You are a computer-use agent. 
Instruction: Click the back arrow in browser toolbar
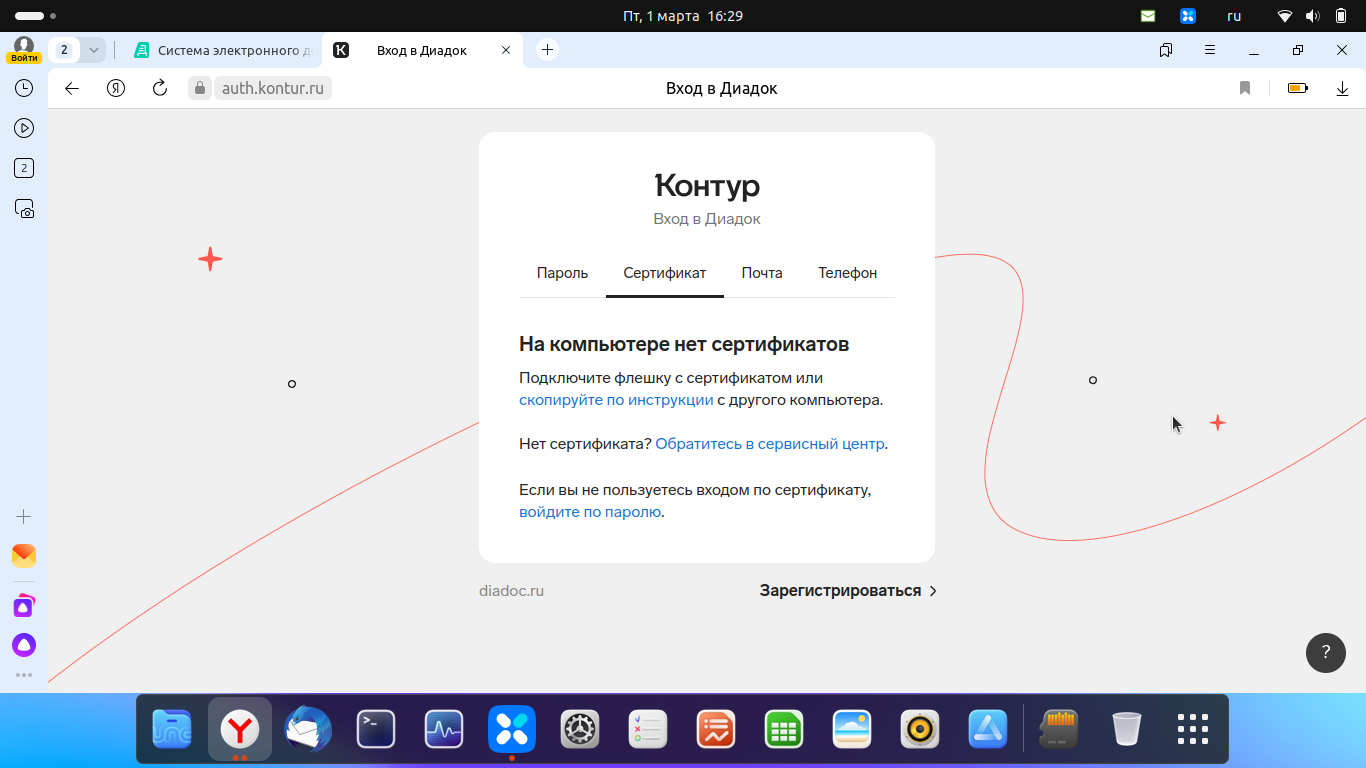click(72, 88)
